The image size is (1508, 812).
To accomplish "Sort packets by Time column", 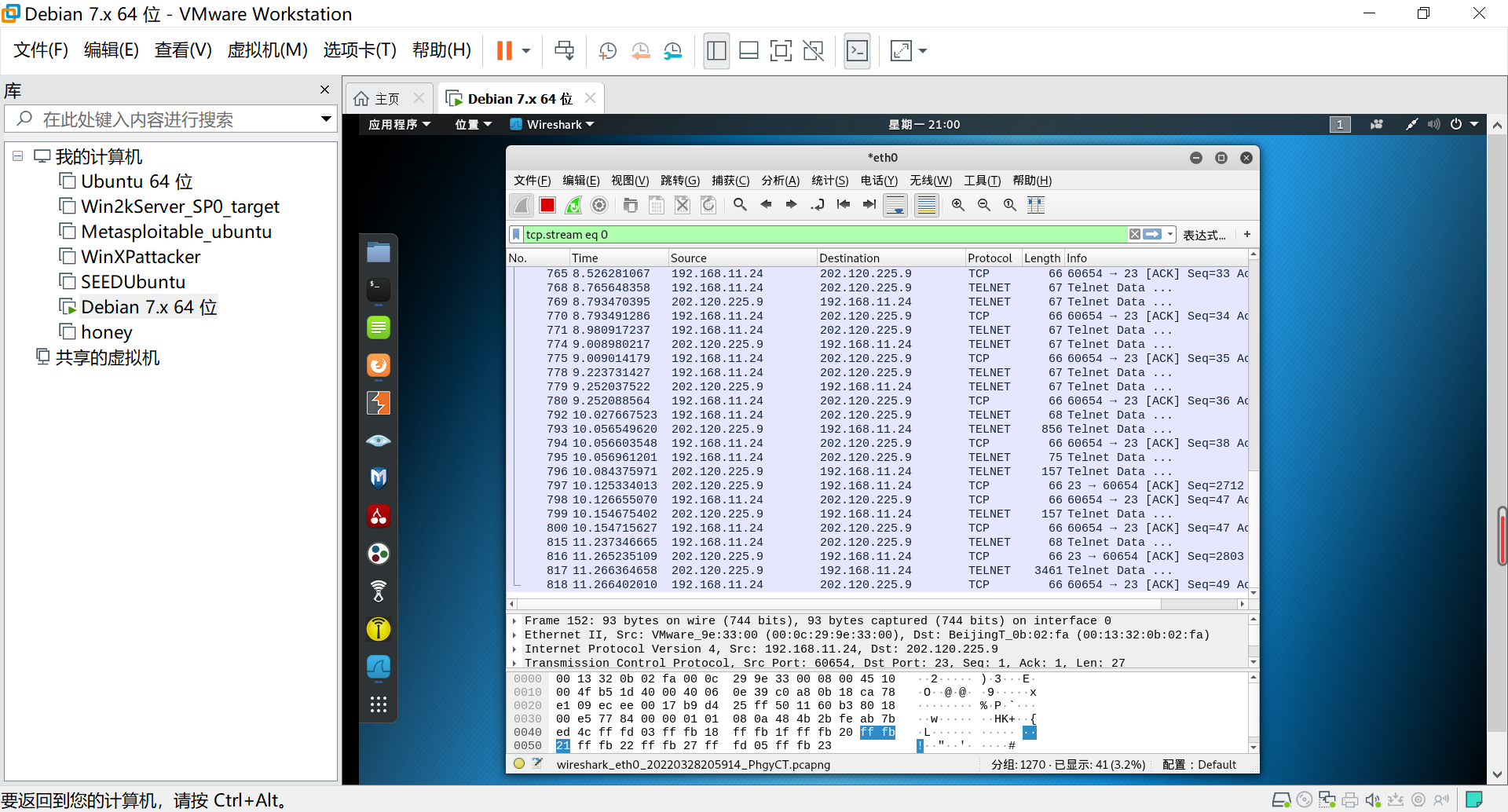I will point(618,258).
